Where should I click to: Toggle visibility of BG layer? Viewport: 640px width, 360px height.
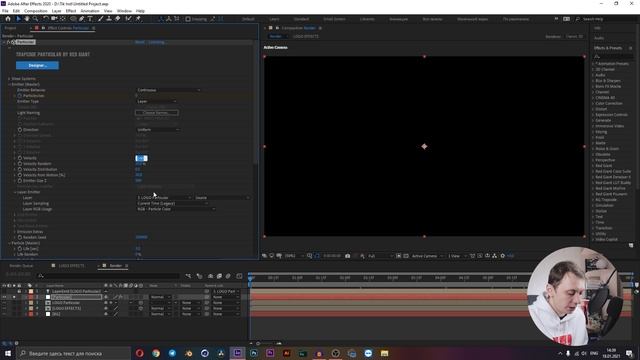point(4,314)
